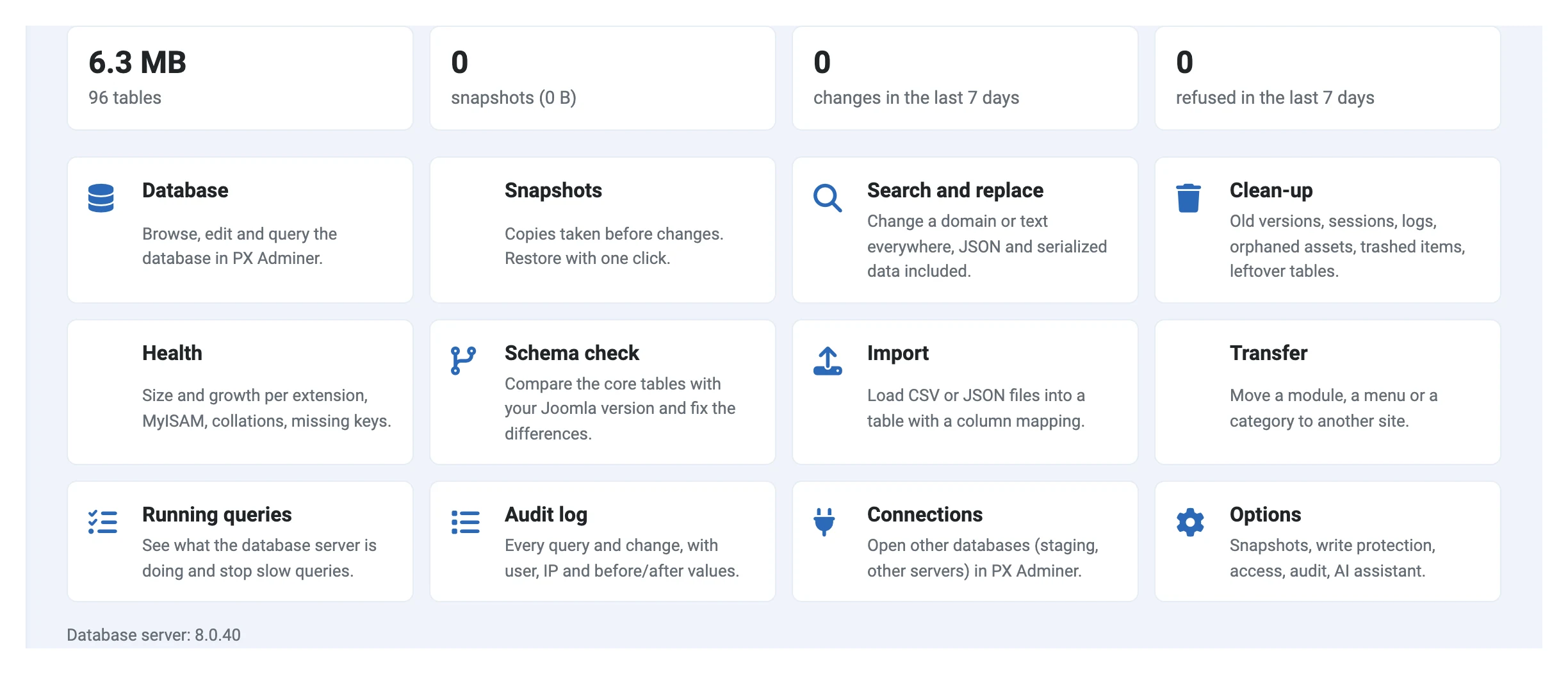Open the Transfer card title
1568x674 pixels.
pos(1269,353)
